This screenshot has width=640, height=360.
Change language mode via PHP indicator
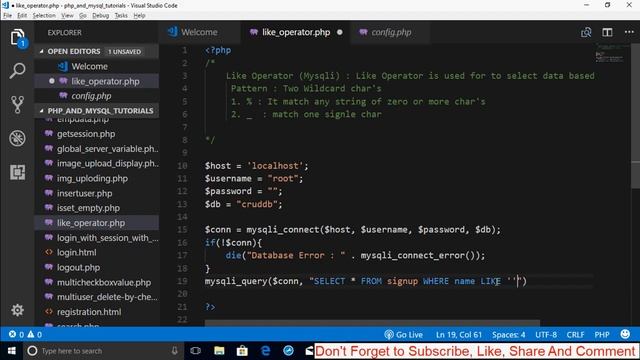602,334
